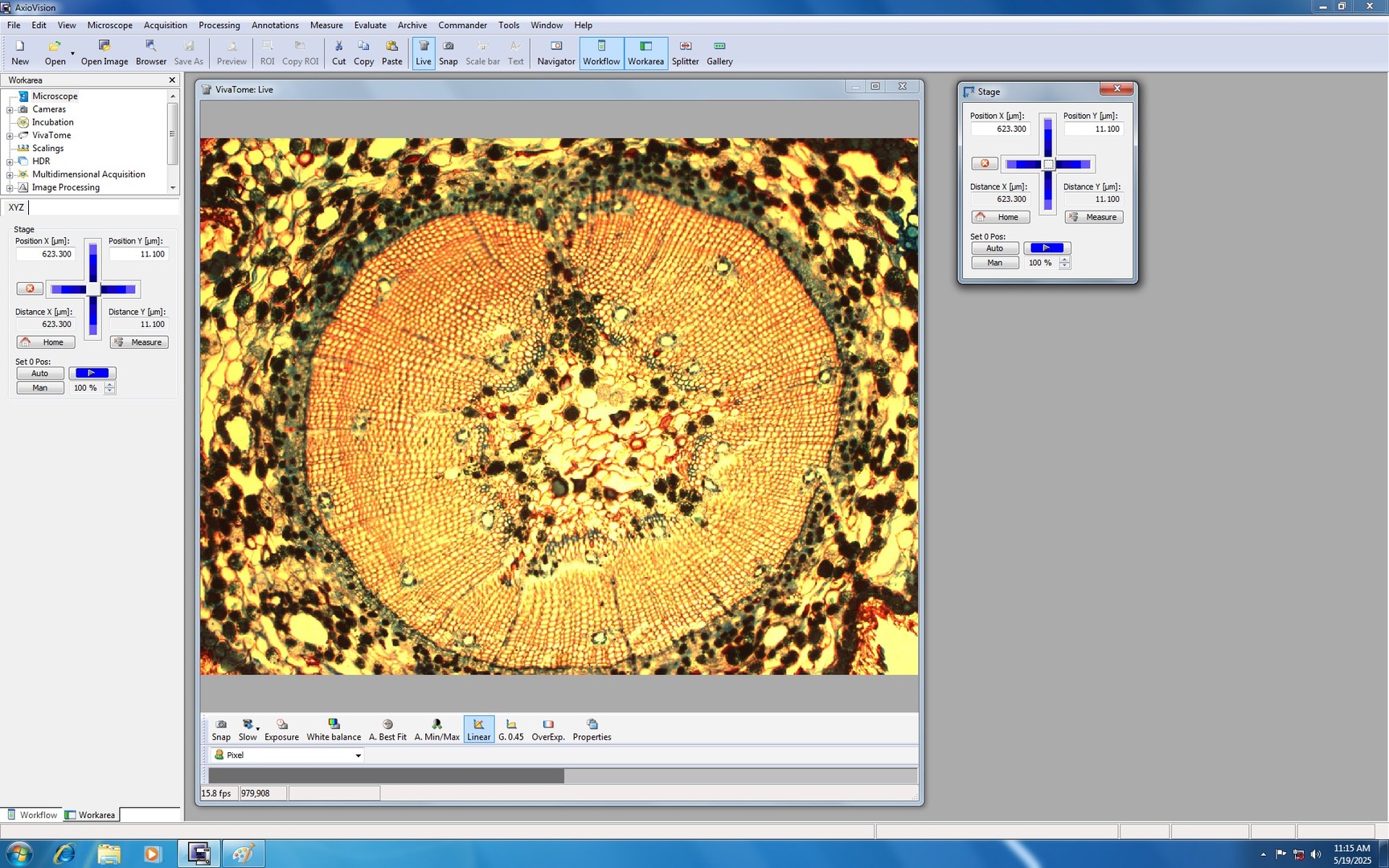The height and width of the screenshot is (868, 1389).
Task: Open the image Gallery
Action: point(719,52)
